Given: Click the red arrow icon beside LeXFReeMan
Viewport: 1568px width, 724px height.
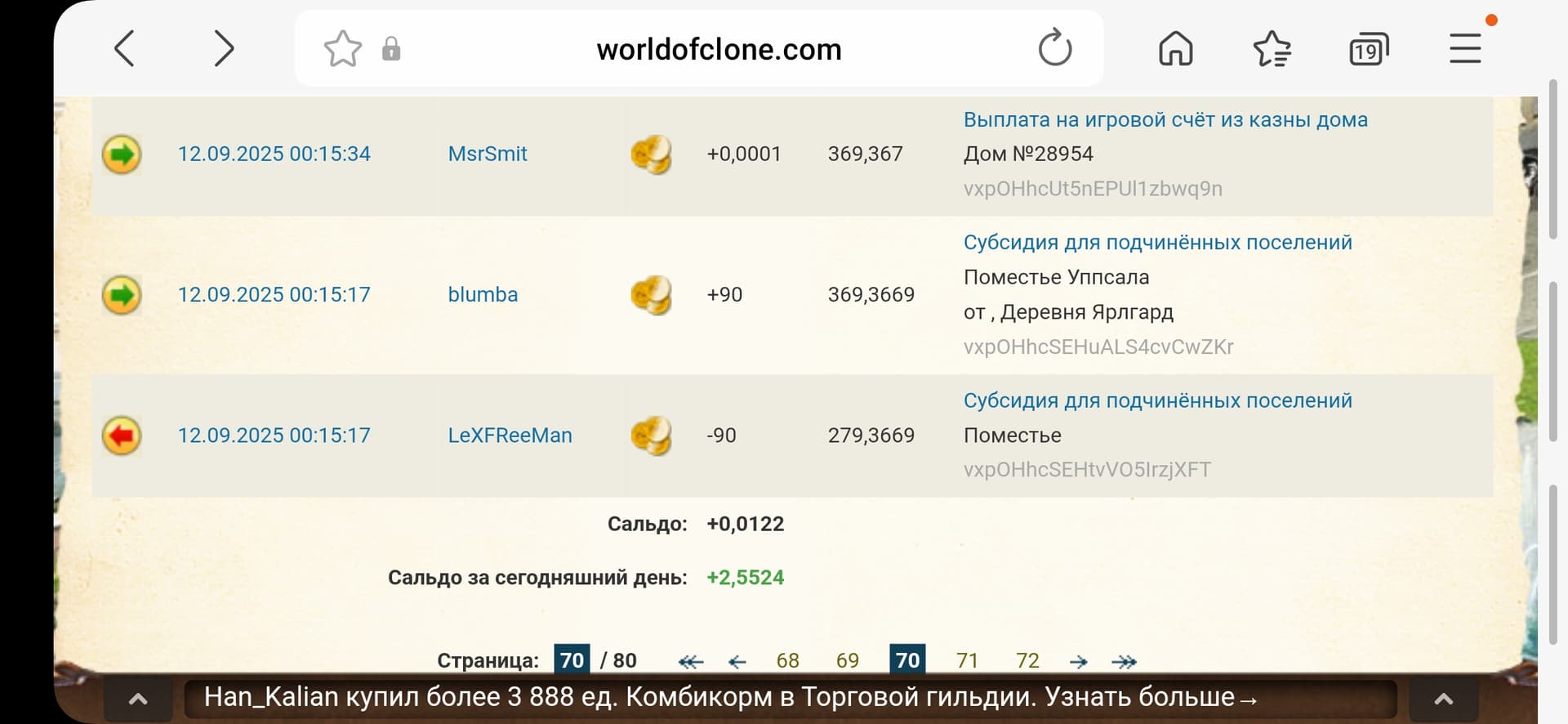Looking at the screenshot, I should point(122,436).
